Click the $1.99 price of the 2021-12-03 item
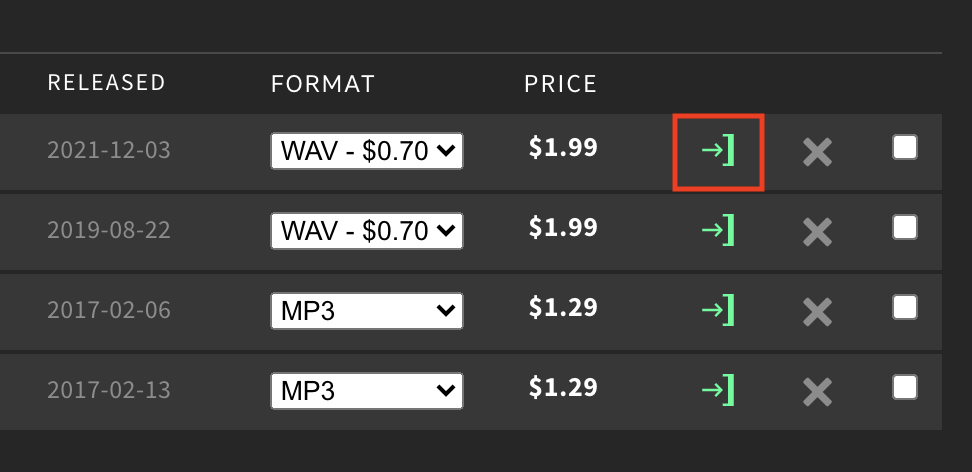Screen dimensions: 972x472 pyautogui.click(x=563, y=148)
